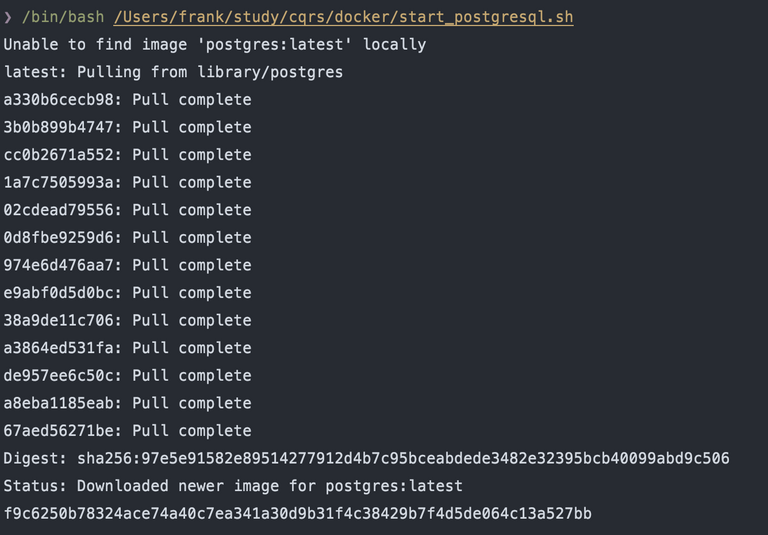Click layer ID a330b6cecb98
Image resolution: width=768 pixels, height=535 pixels.
tap(59, 99)
